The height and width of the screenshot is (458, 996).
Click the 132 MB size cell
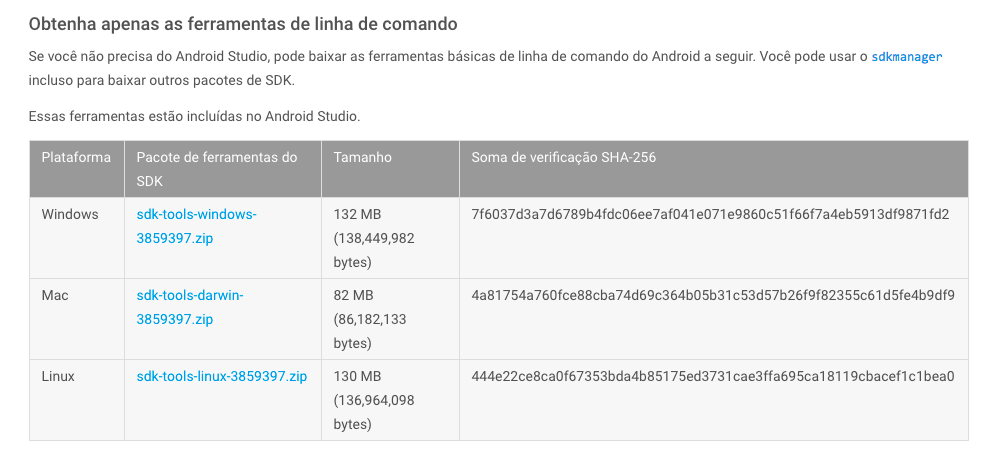click(x=374, y=238)
